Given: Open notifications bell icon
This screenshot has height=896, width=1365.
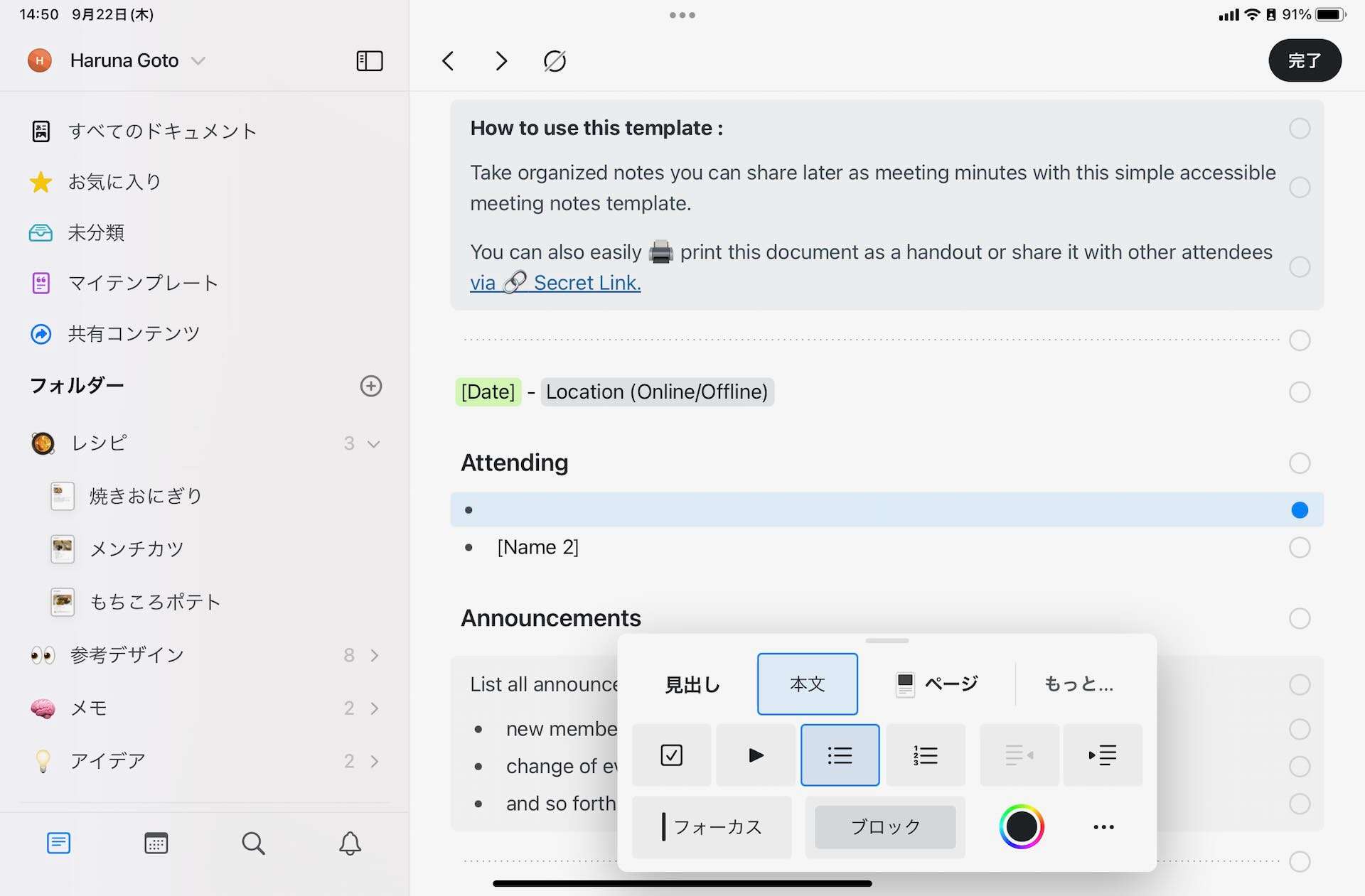Looking at the screenshot, I should [x=350, y=843].
